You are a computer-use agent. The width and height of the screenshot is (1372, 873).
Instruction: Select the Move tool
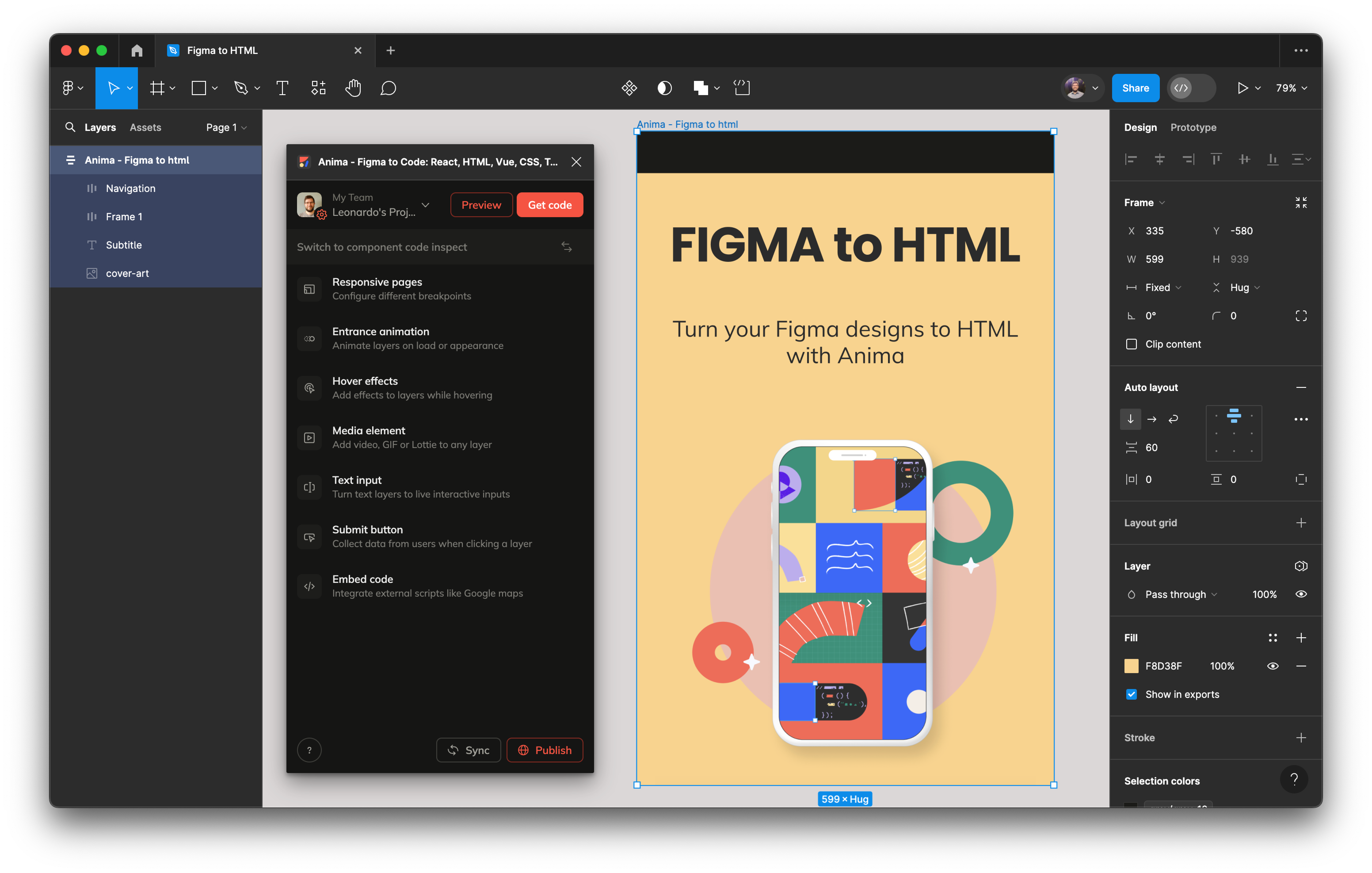[x=113, y=88]
